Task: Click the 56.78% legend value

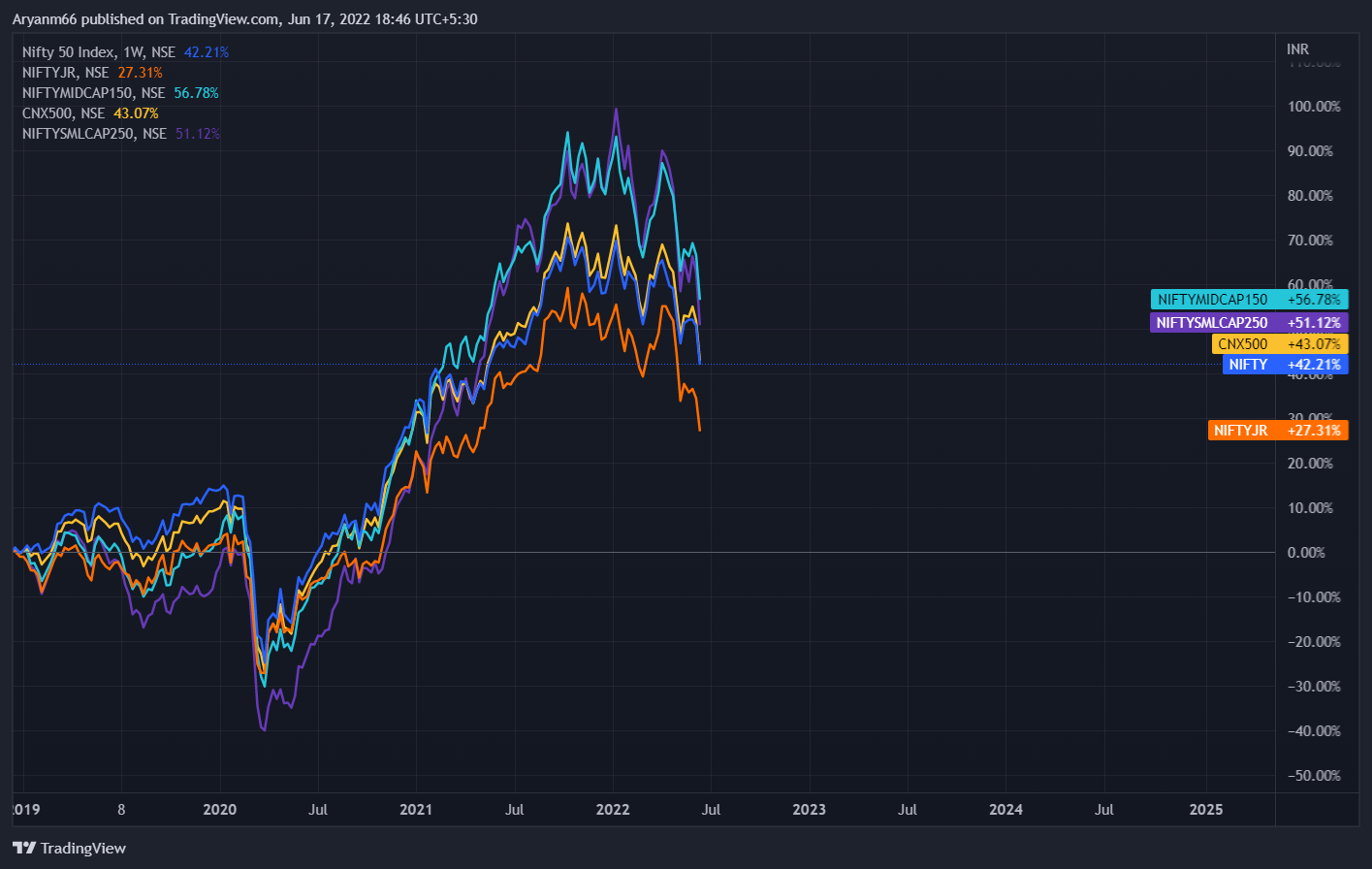Action: (x=197, y=93)
